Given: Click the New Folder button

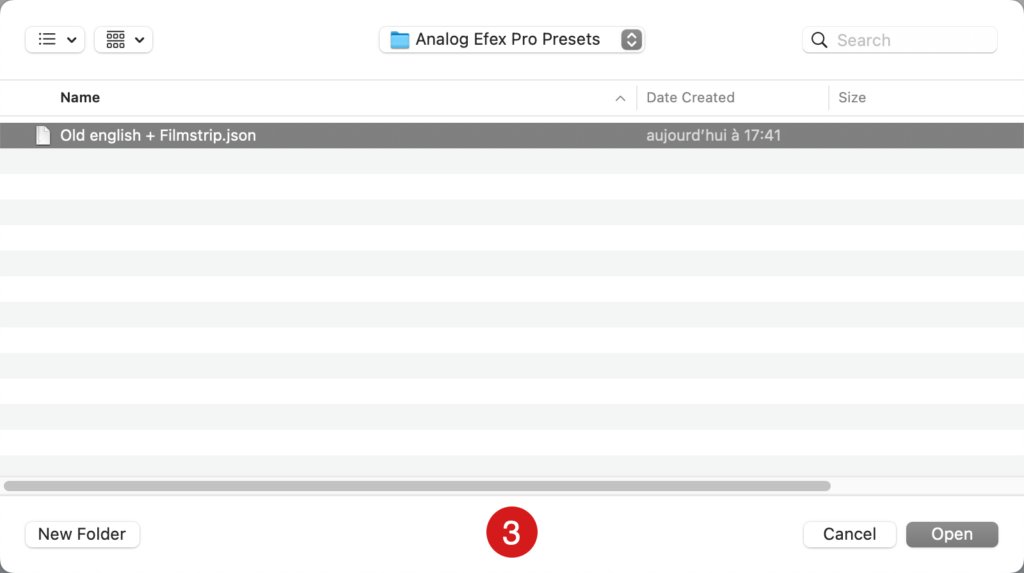Looking at the screenshot, I should (x=82, y=534).
